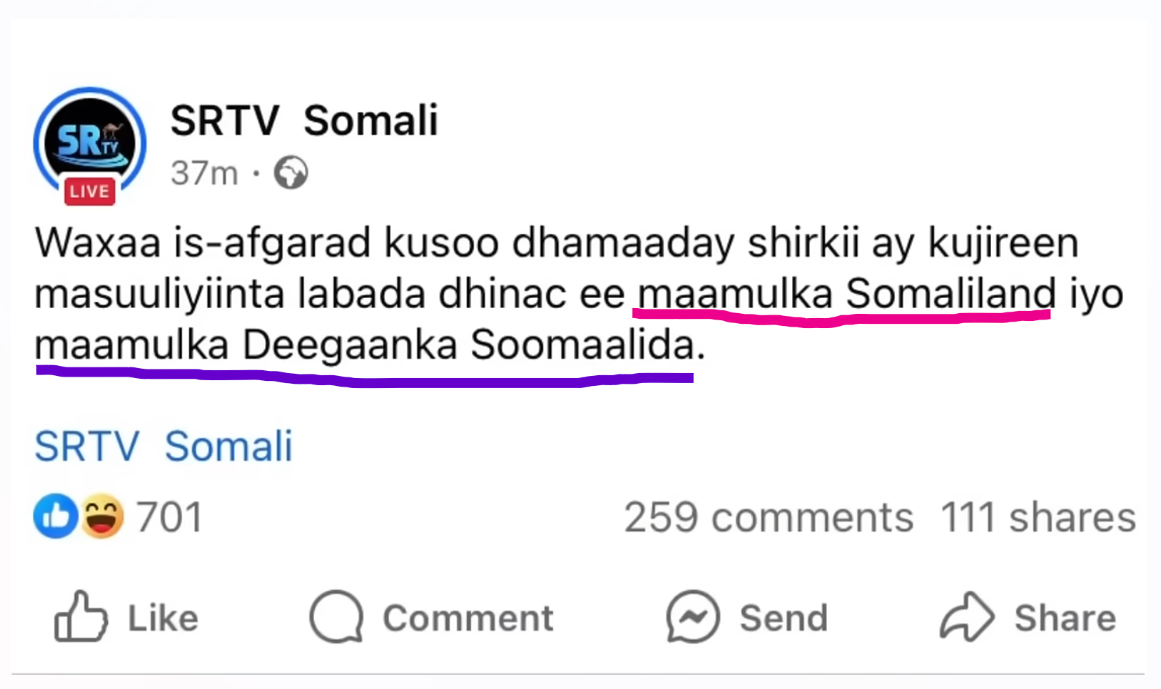Open the 259 comments list
The image size is (1161, 689).
click(768, 518)
